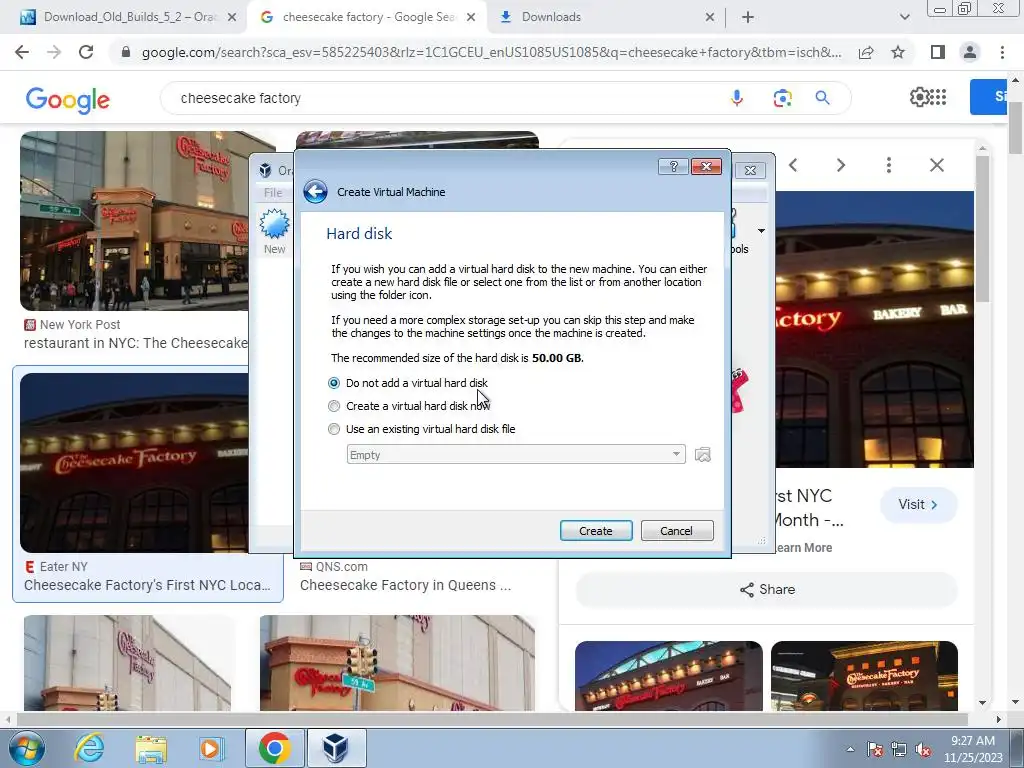Close the Google image preview panel

click(936, 165)
